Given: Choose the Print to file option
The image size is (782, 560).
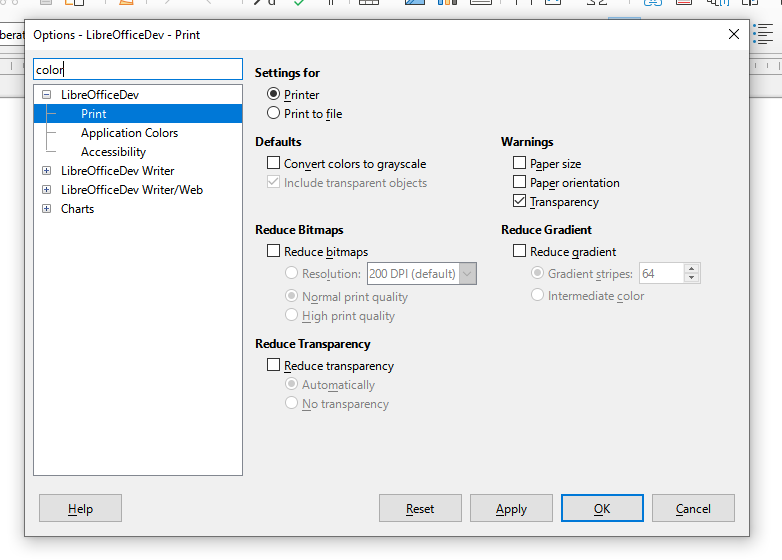Looking at the screenshot, I should pyautogui.click(x=273, y=113).
